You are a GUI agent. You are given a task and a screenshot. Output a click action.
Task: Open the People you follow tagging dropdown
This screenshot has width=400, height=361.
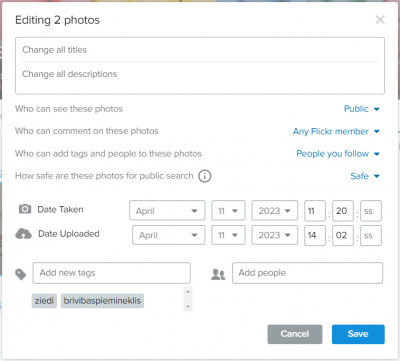pyautogui.click(x=338, y=154)
